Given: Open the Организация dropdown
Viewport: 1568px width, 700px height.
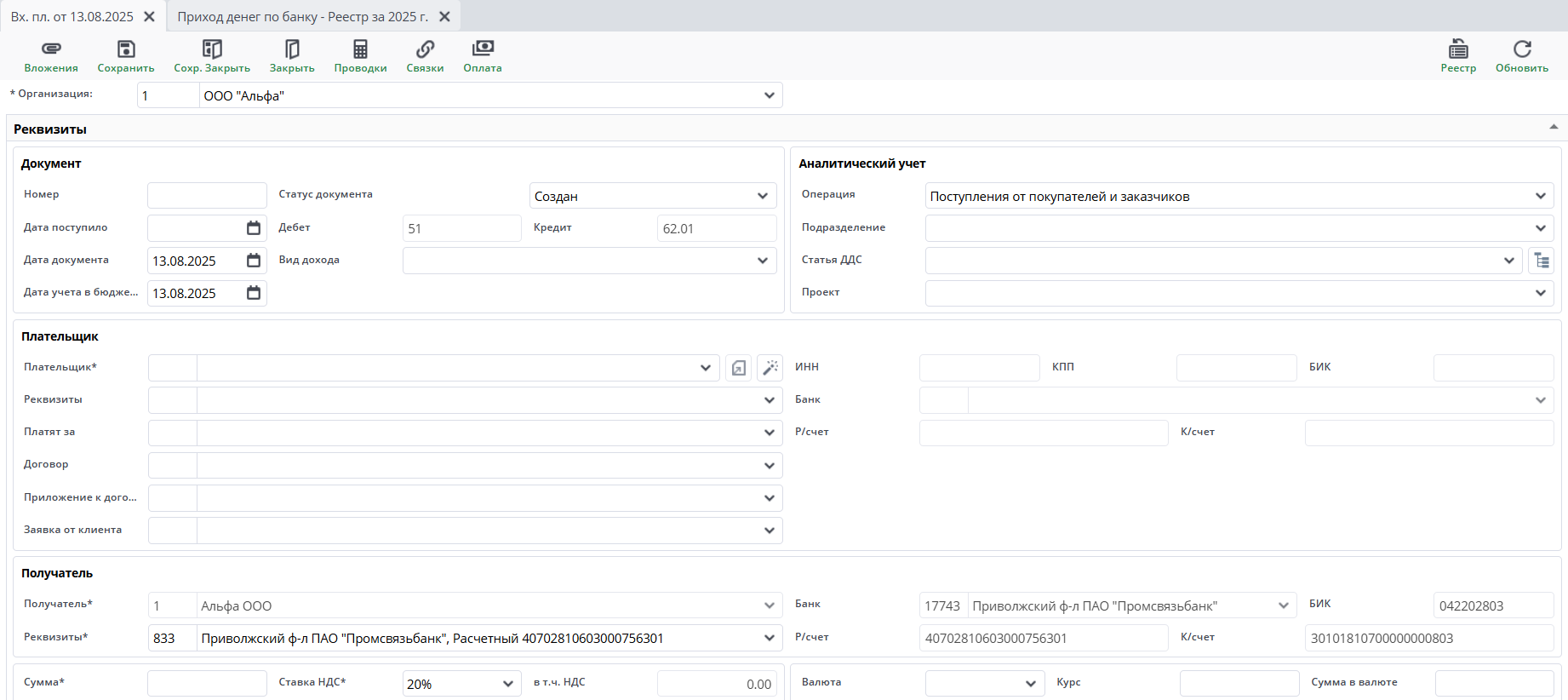Looking at the screenshot, I should point(770,95).
